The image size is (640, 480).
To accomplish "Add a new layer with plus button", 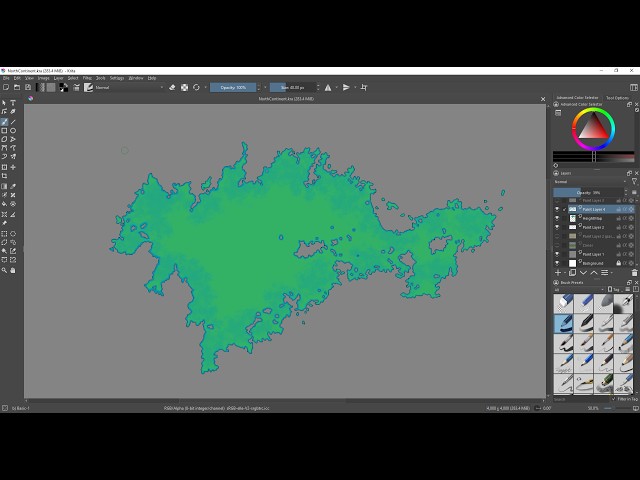I will 558,273.
